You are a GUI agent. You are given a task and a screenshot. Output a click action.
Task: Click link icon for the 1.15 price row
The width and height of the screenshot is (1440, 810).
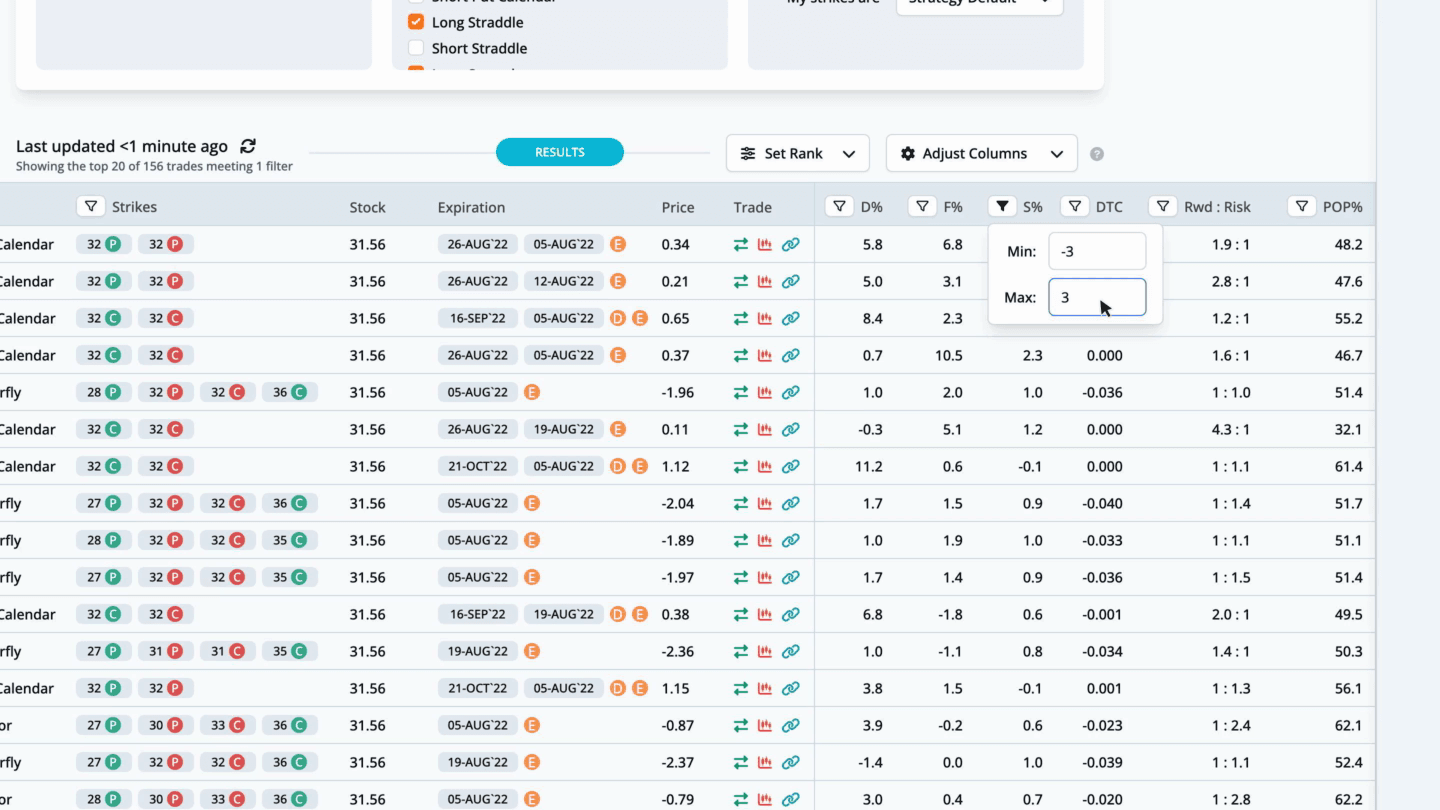click(x=791, y=688)
